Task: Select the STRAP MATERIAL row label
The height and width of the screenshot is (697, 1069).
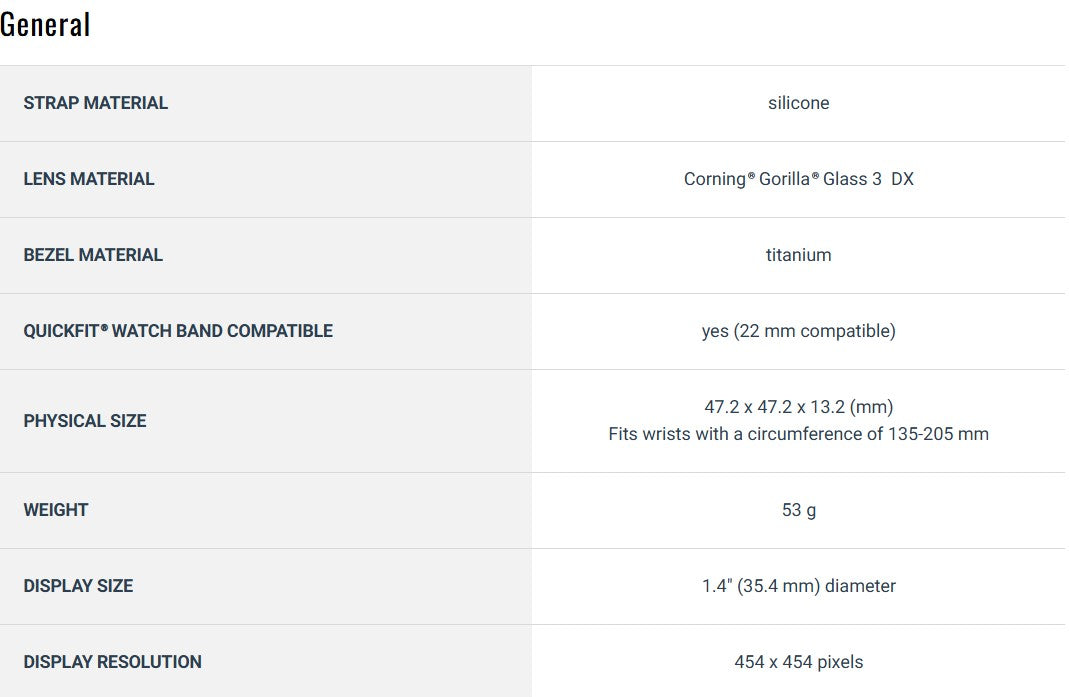Action: click(x=96, y=103)
